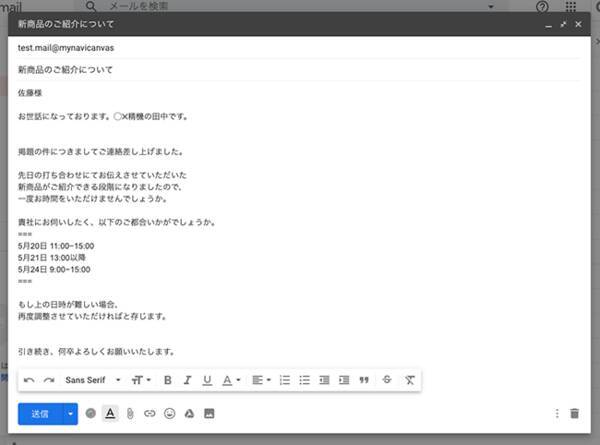Click the recipient field test.mail@mynavicanvas
The height and width of the screenshot is (445, 600).
298,48
